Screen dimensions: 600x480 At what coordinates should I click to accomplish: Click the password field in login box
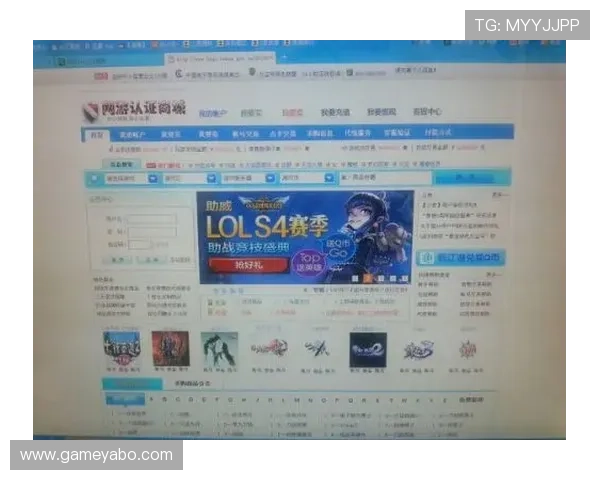tap(152, 230)
